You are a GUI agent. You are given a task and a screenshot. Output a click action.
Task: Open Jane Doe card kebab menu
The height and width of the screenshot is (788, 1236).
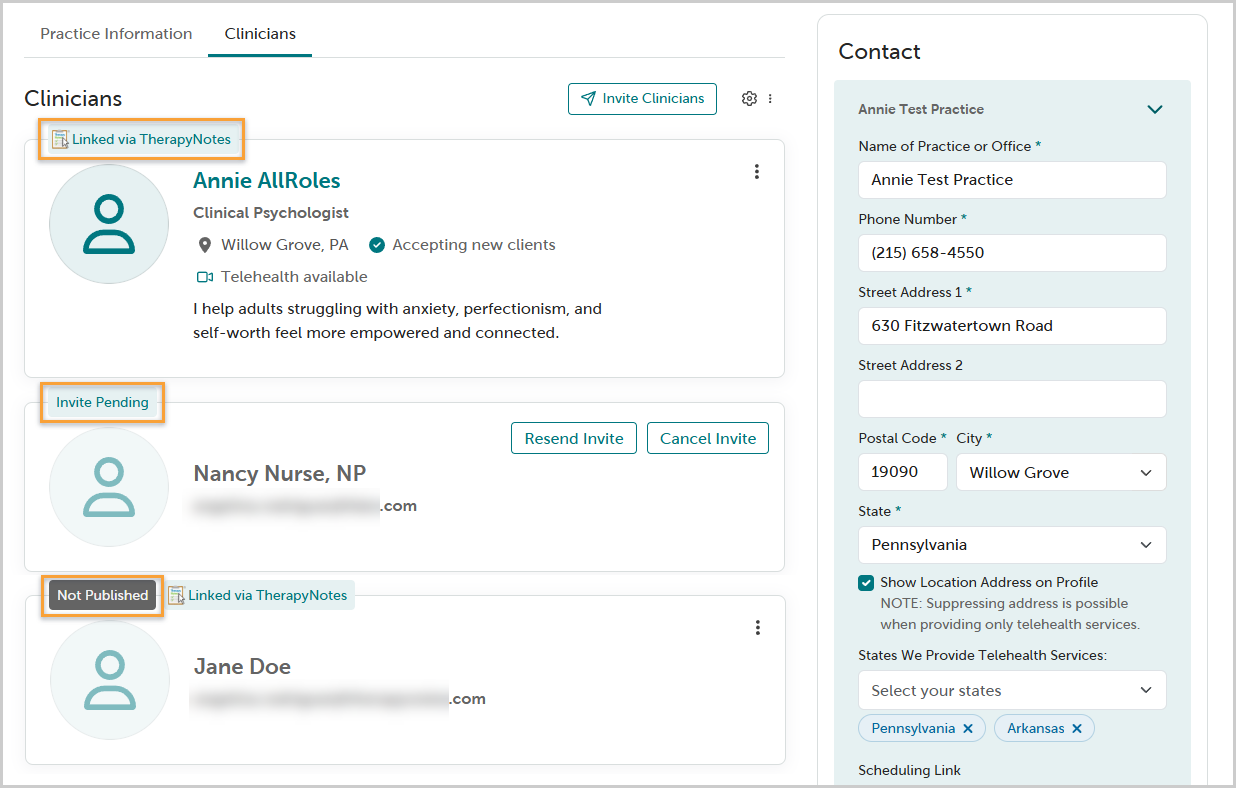(757, 628)
